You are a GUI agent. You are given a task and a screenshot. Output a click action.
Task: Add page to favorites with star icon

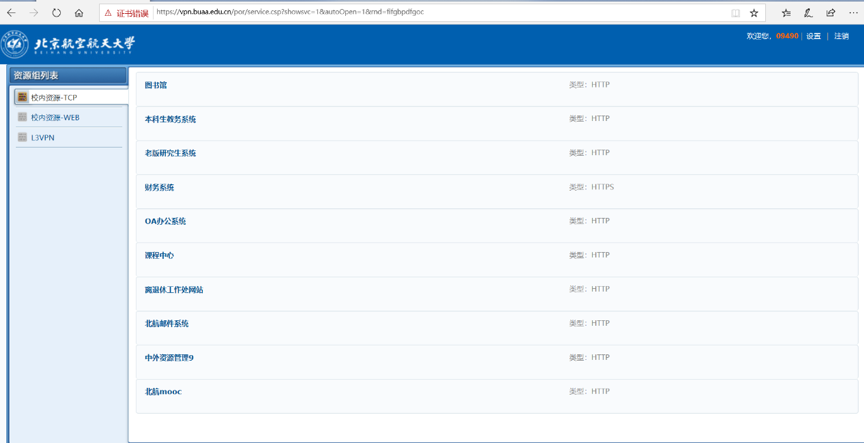pos(754,13)
